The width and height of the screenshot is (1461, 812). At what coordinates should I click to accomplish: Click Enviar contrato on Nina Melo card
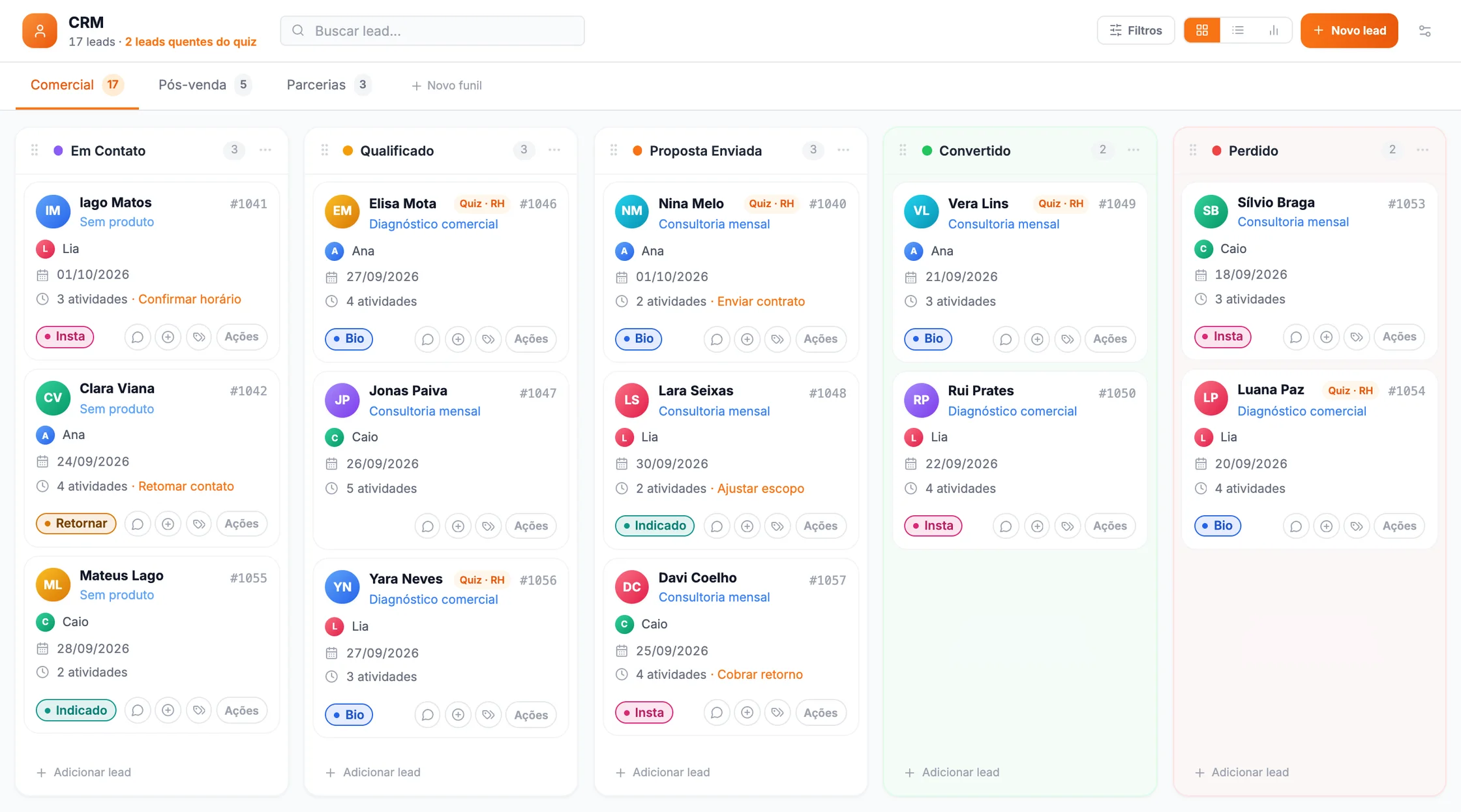coord(761,301)
